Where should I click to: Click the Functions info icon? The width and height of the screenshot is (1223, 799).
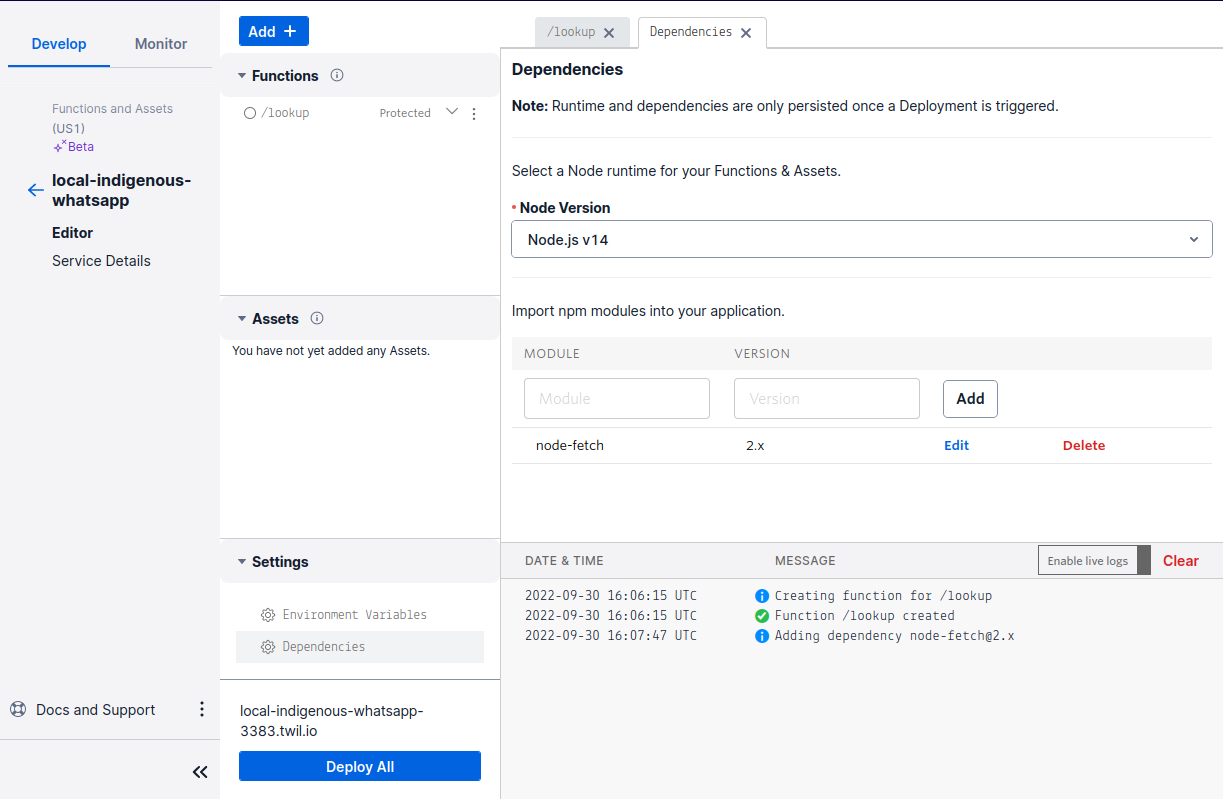337,75
